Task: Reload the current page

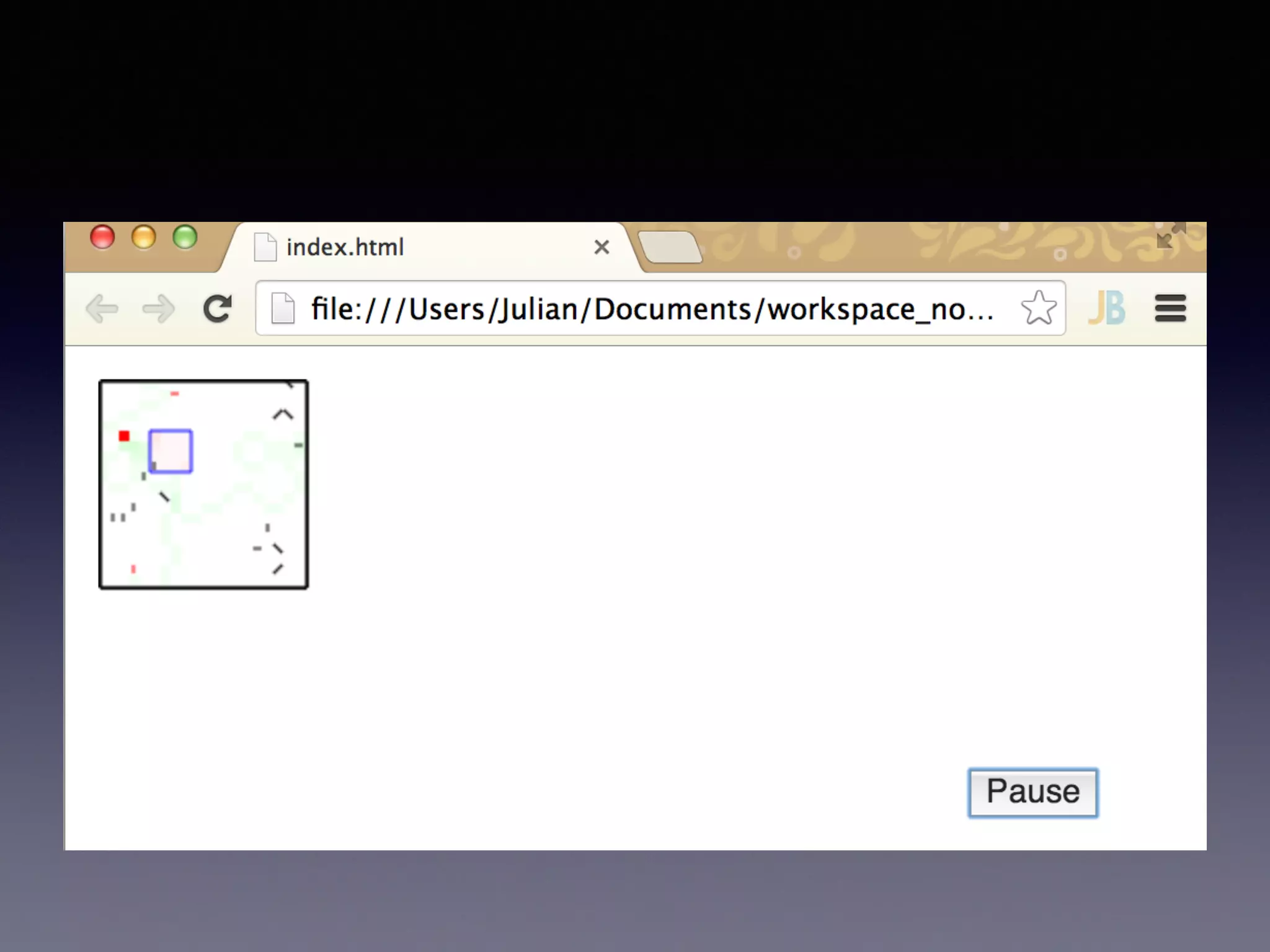Action: point(217,309)
